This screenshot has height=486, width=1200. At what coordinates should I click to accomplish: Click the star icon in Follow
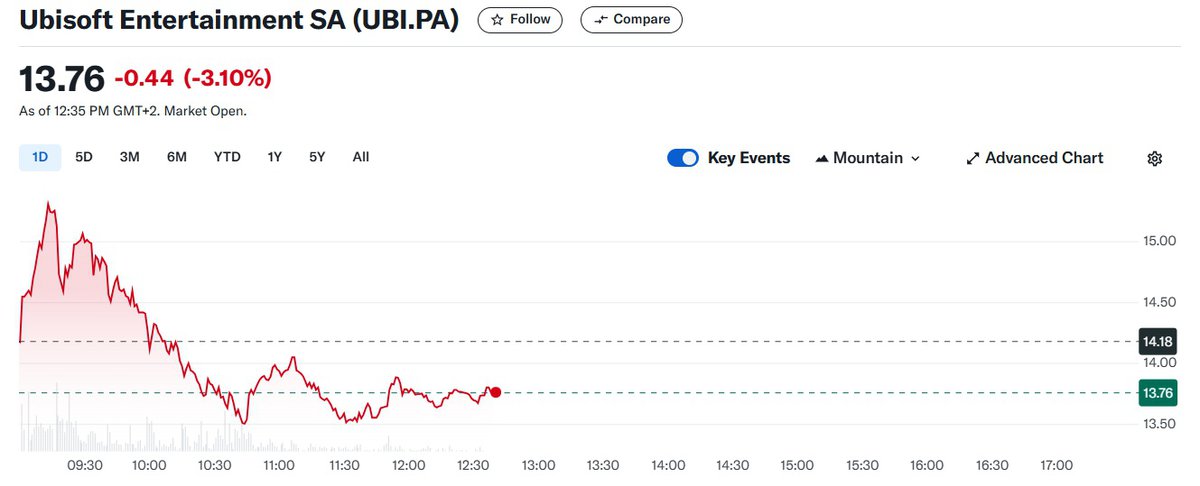click(497, 19)
